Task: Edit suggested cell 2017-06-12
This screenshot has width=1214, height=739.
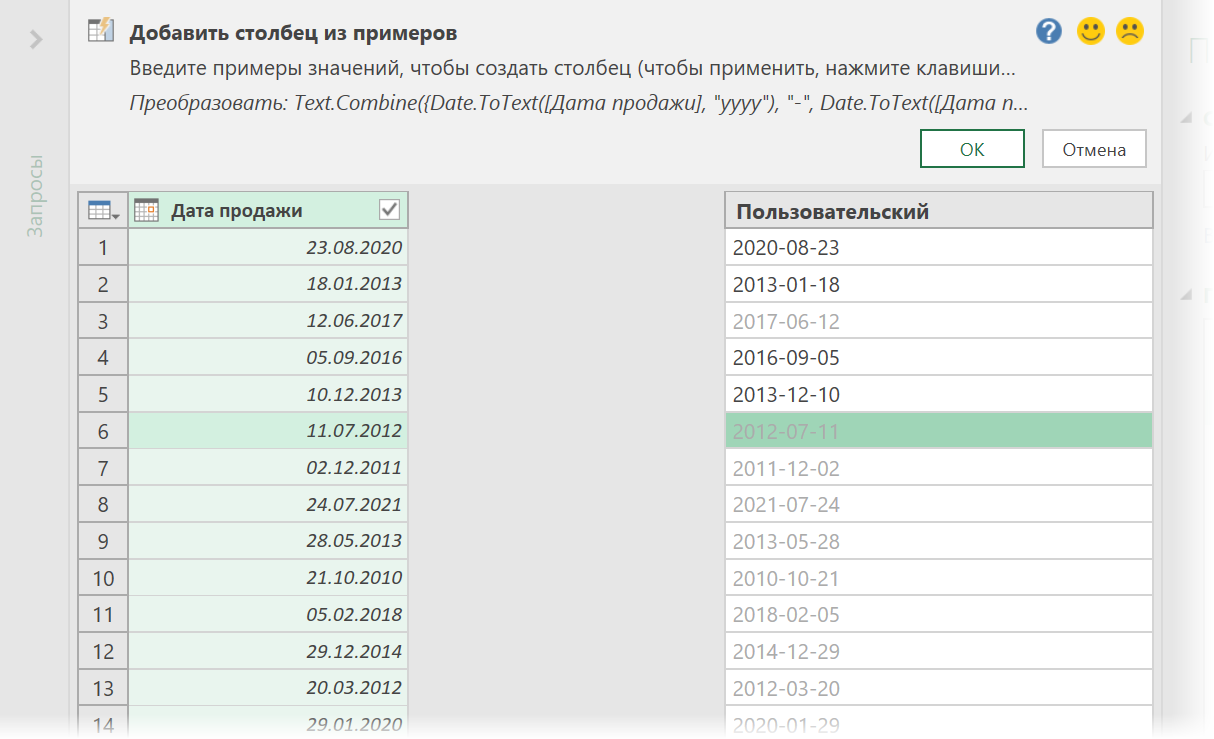Action: [939, 322]
